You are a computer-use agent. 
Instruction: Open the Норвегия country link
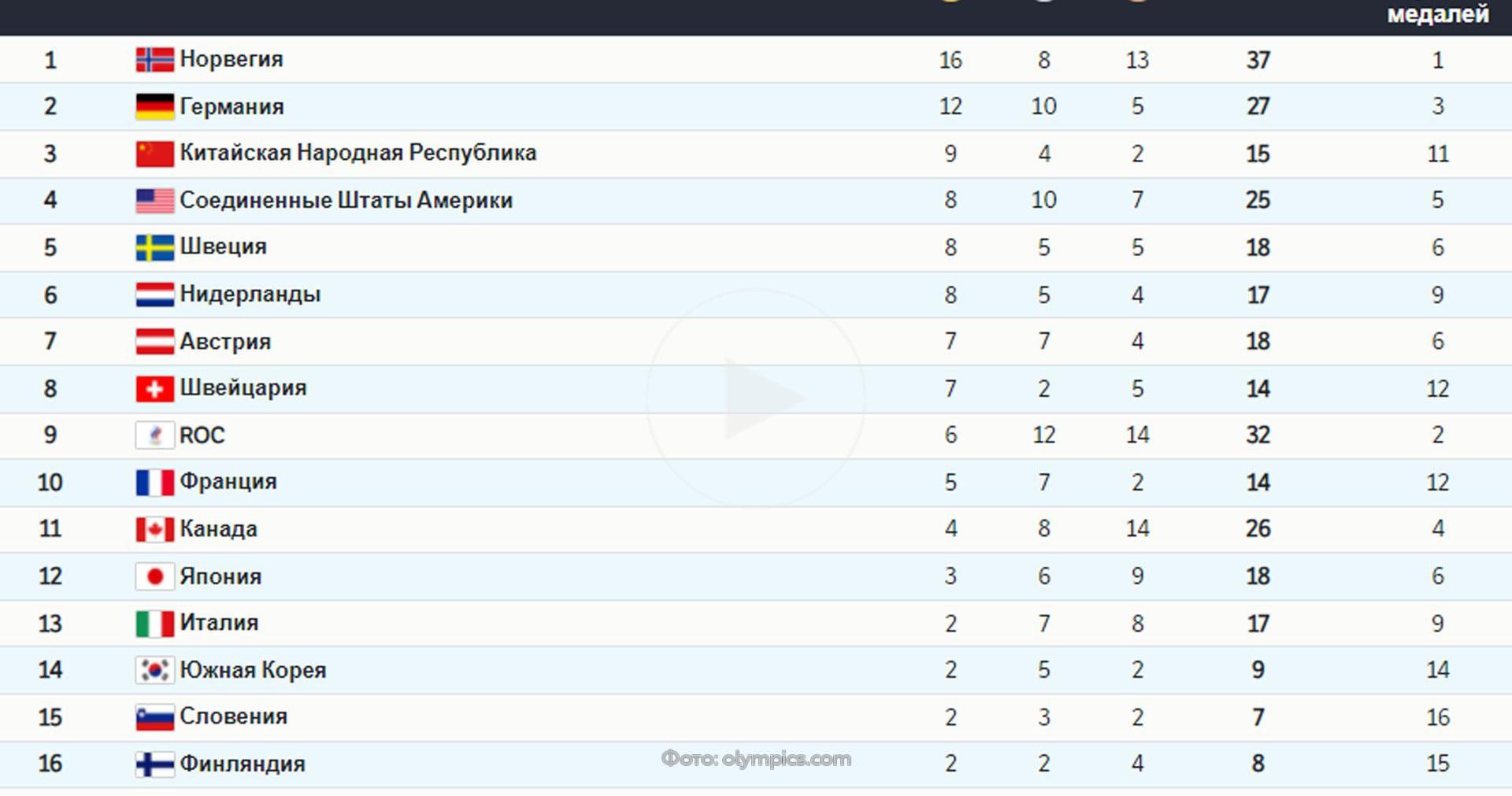(232, 59)
